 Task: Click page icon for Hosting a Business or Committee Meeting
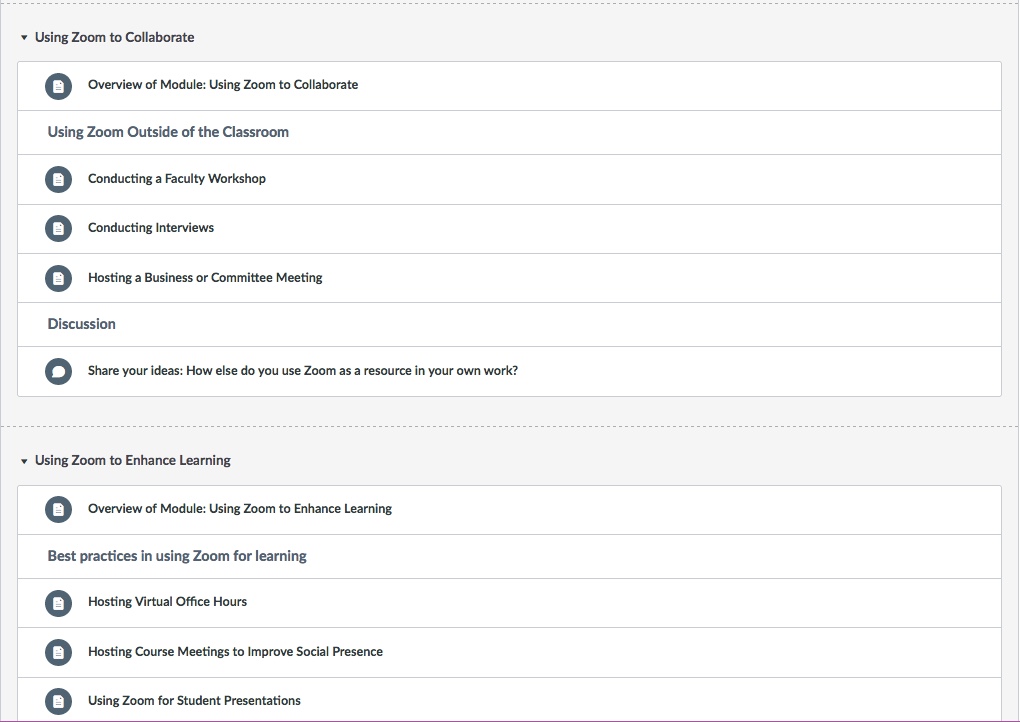coord(59,278)
